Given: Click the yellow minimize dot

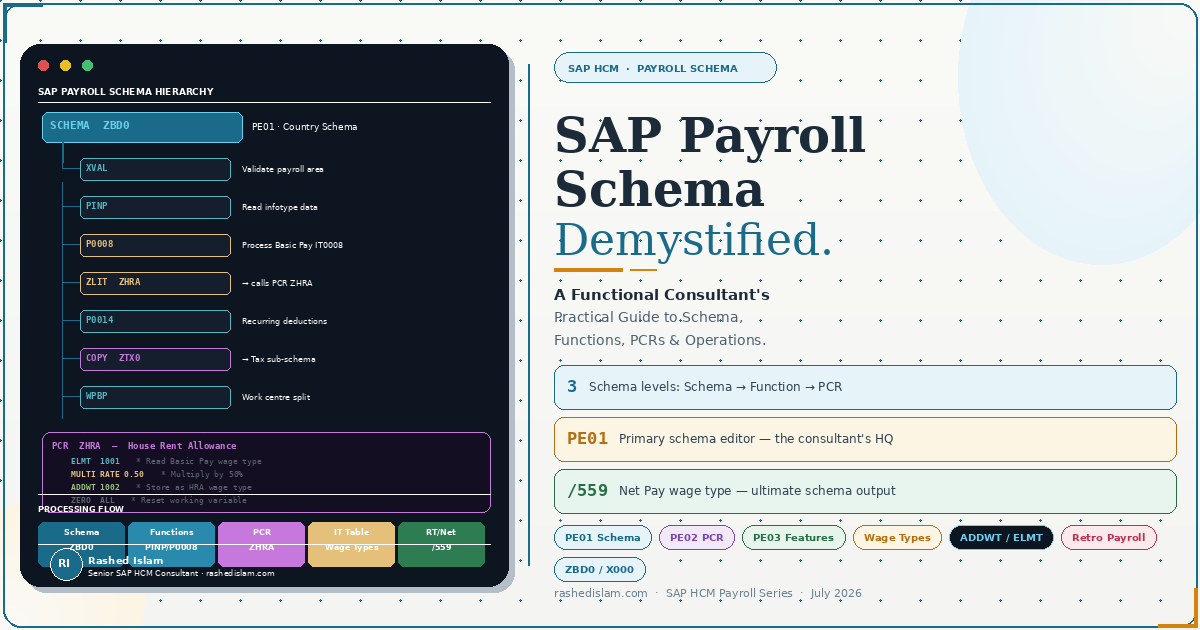Looking at the screenshot, I should 65,66.
